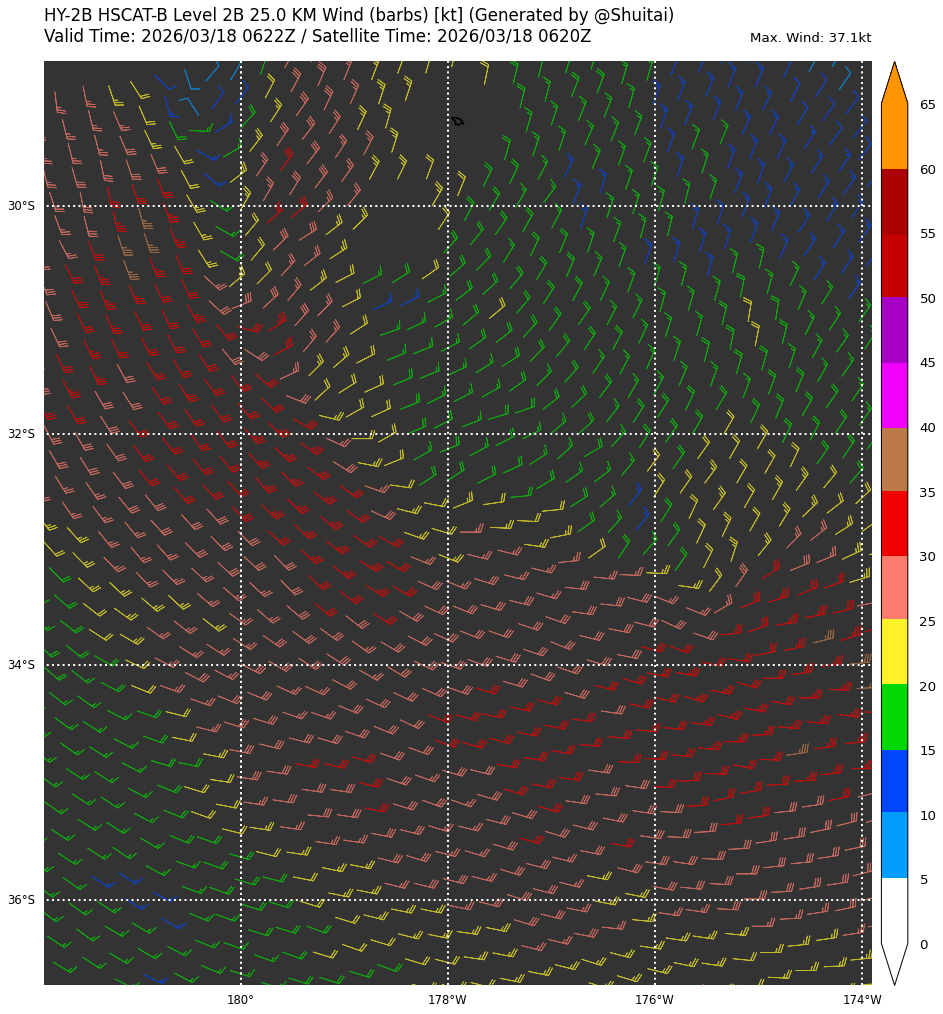
Task: Click the 65 tick label on colorbar
Action: [927, 105]
